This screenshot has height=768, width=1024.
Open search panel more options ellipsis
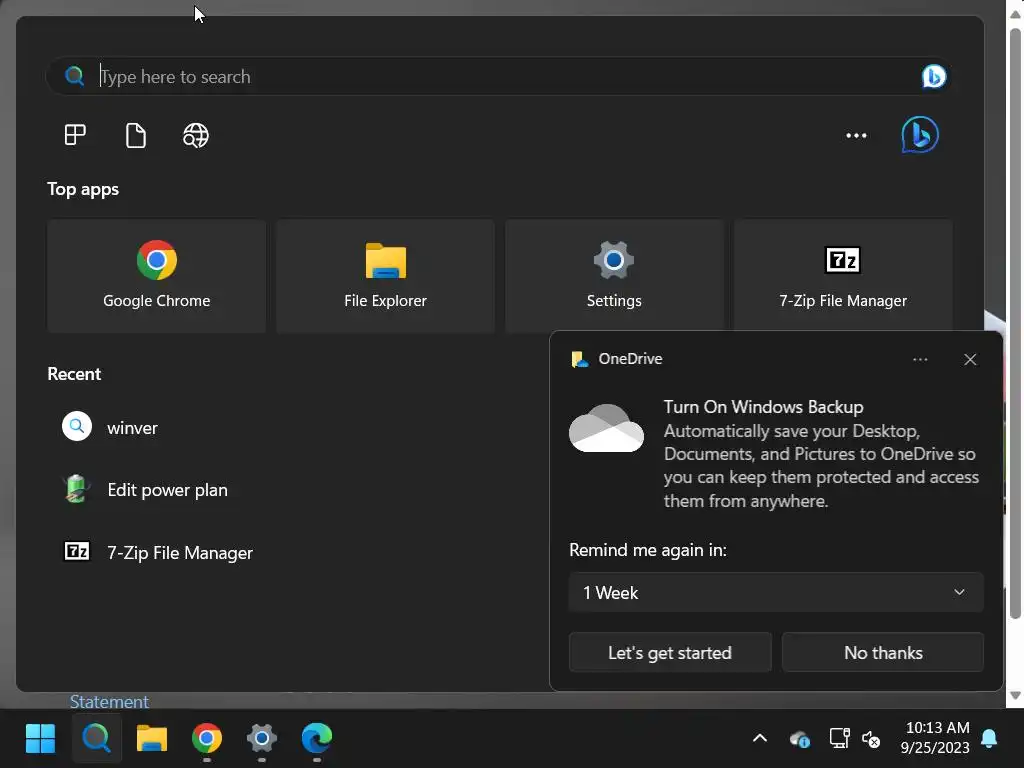[856, 135]
